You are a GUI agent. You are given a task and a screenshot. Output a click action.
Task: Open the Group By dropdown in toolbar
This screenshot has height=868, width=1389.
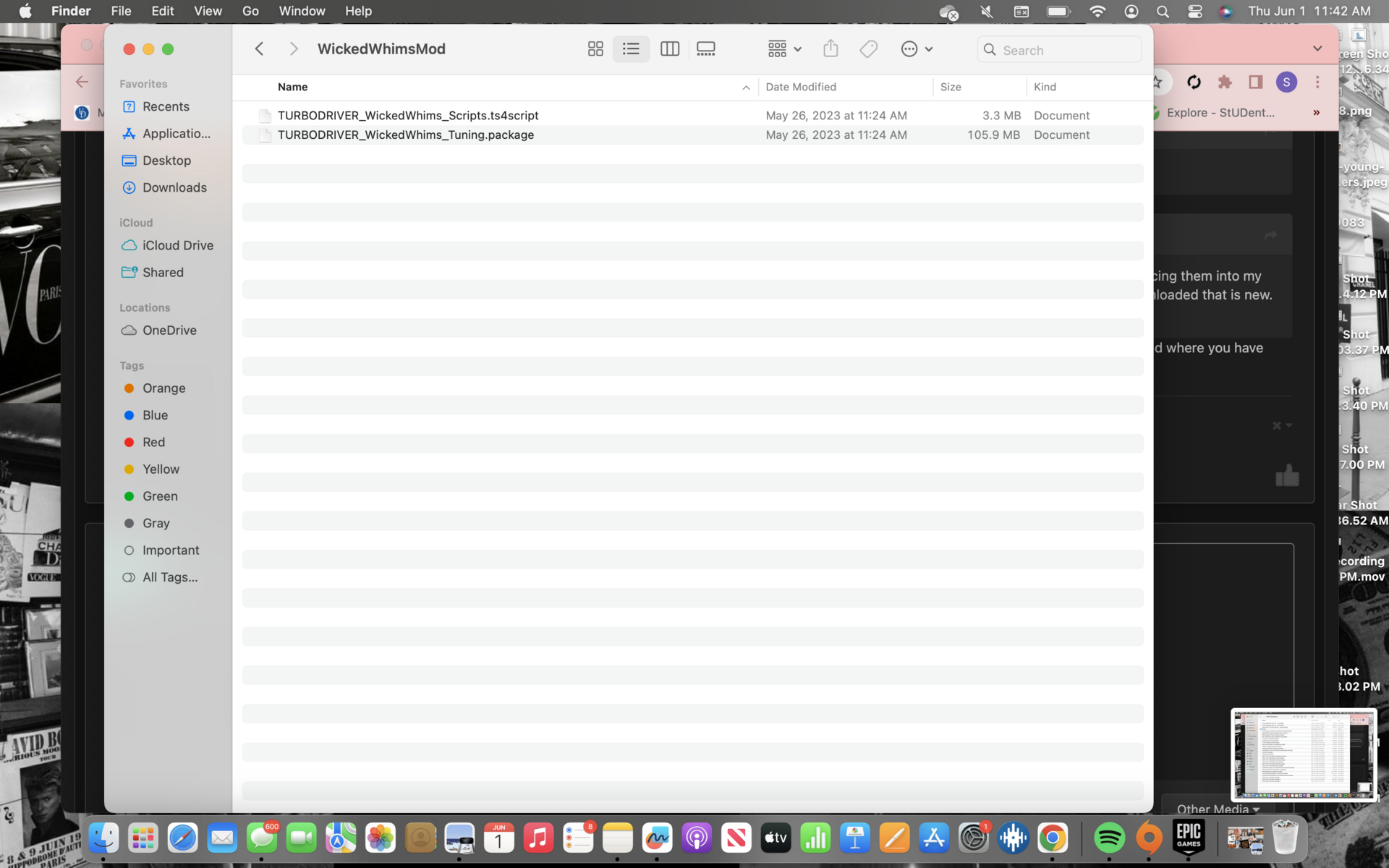point(784,49)
